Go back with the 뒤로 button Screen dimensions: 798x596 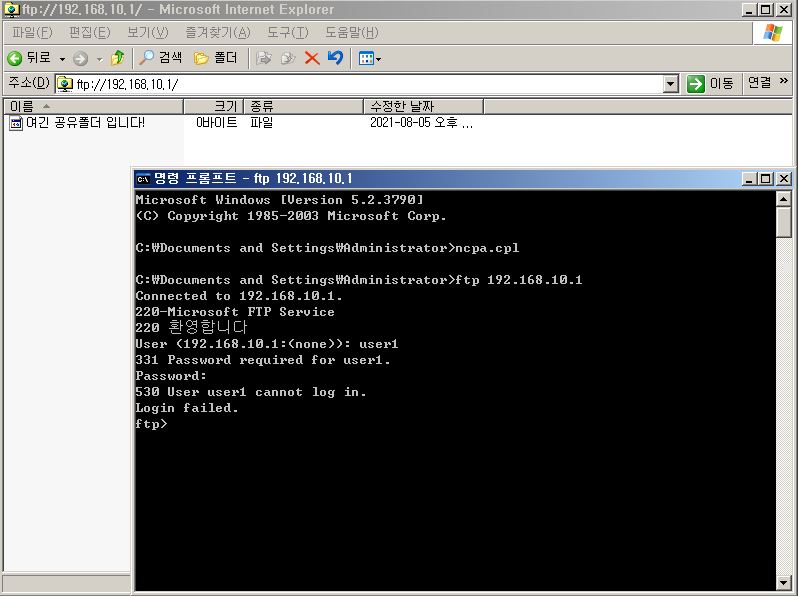click(x=28, y=58)
